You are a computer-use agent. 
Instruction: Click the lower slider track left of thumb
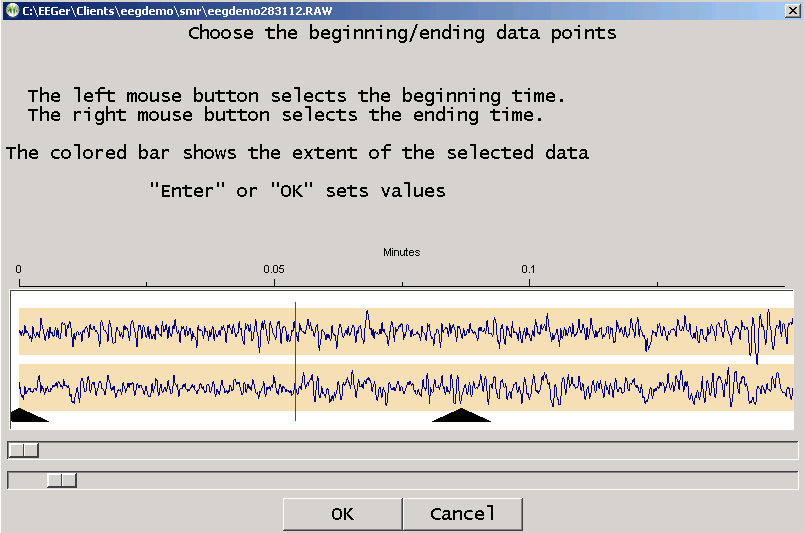[27, 481]
